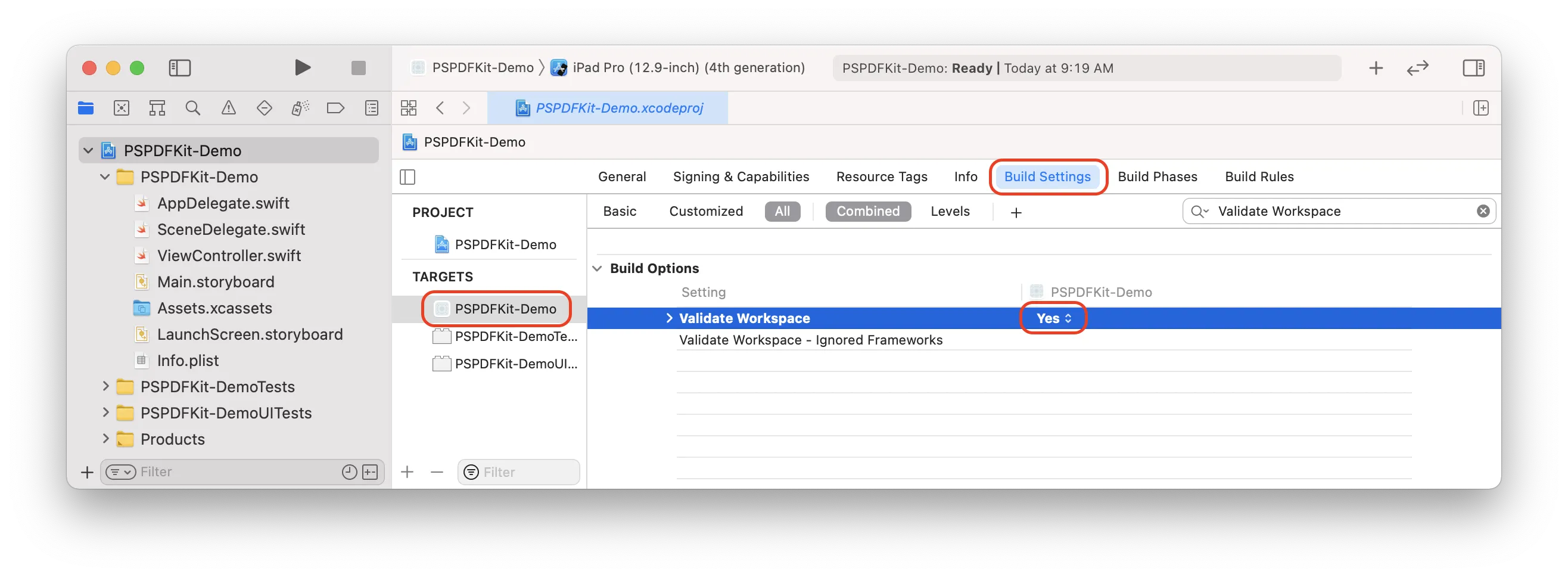Image resolution: width=1568 pixels, height=577 pixels.
Task: Add a build setting with plus button
Action: (1015, 213)
